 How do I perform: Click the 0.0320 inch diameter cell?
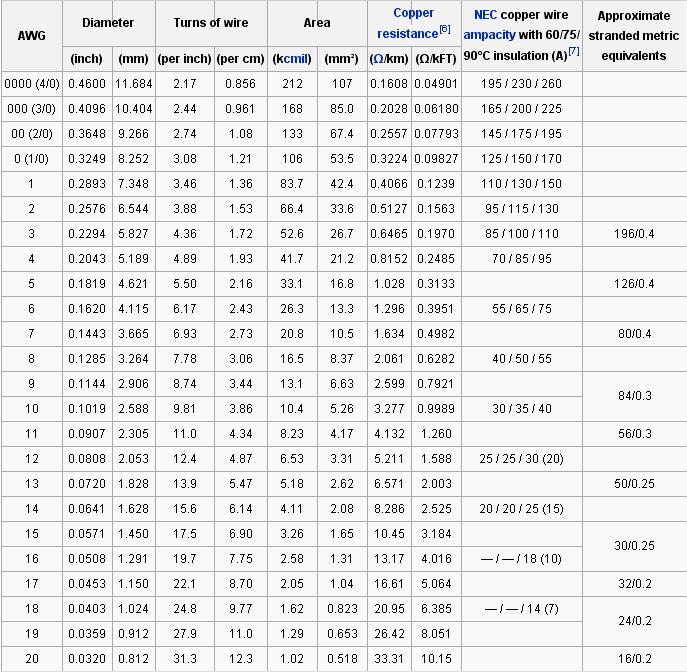click(87, 658)
